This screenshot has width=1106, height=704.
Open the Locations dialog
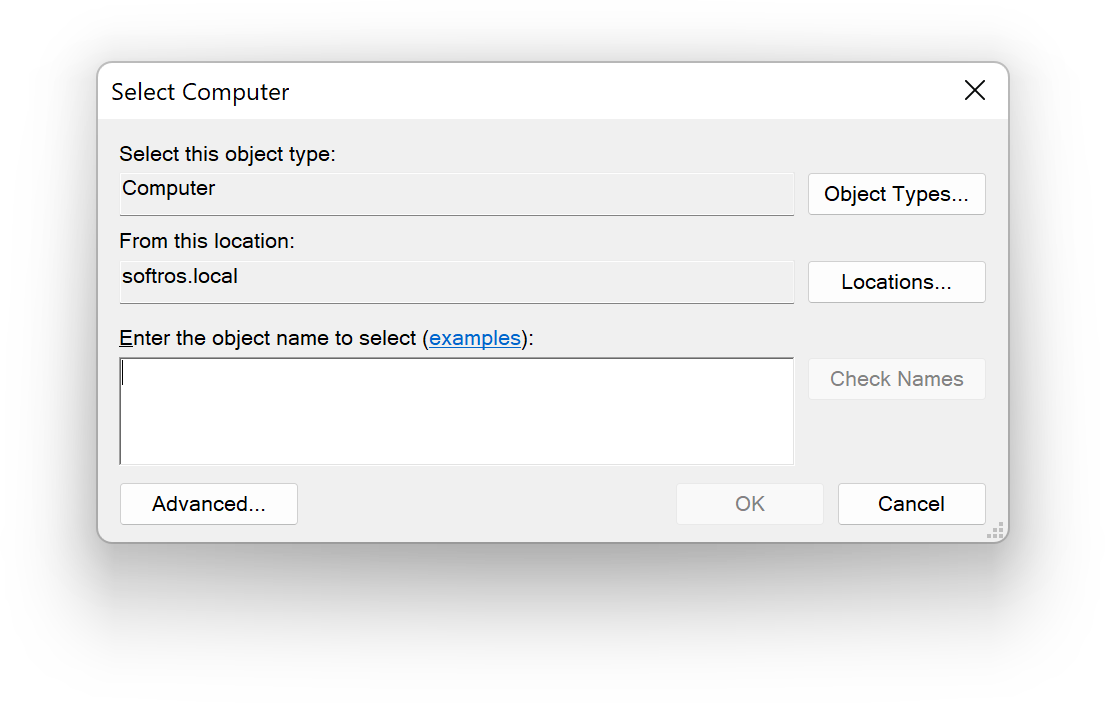point(896,281)
